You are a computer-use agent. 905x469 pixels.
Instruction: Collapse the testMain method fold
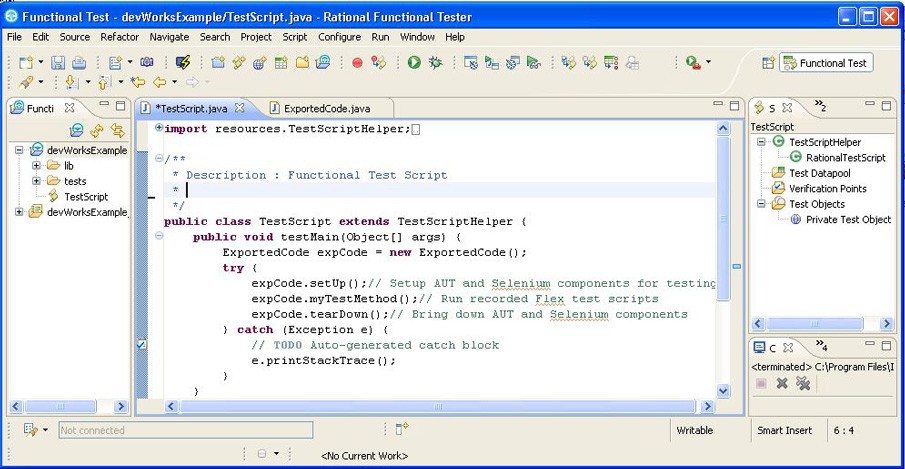(159, 236)
